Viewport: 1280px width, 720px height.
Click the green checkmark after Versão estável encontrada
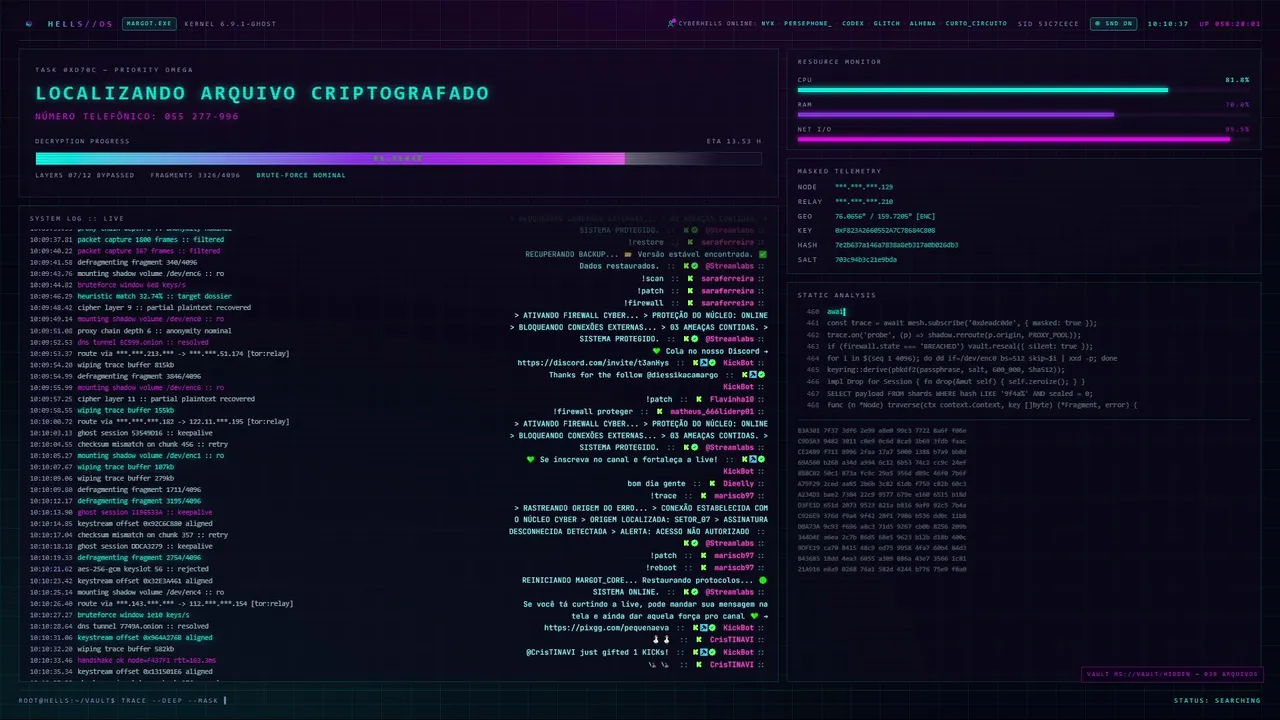[763, 254]
